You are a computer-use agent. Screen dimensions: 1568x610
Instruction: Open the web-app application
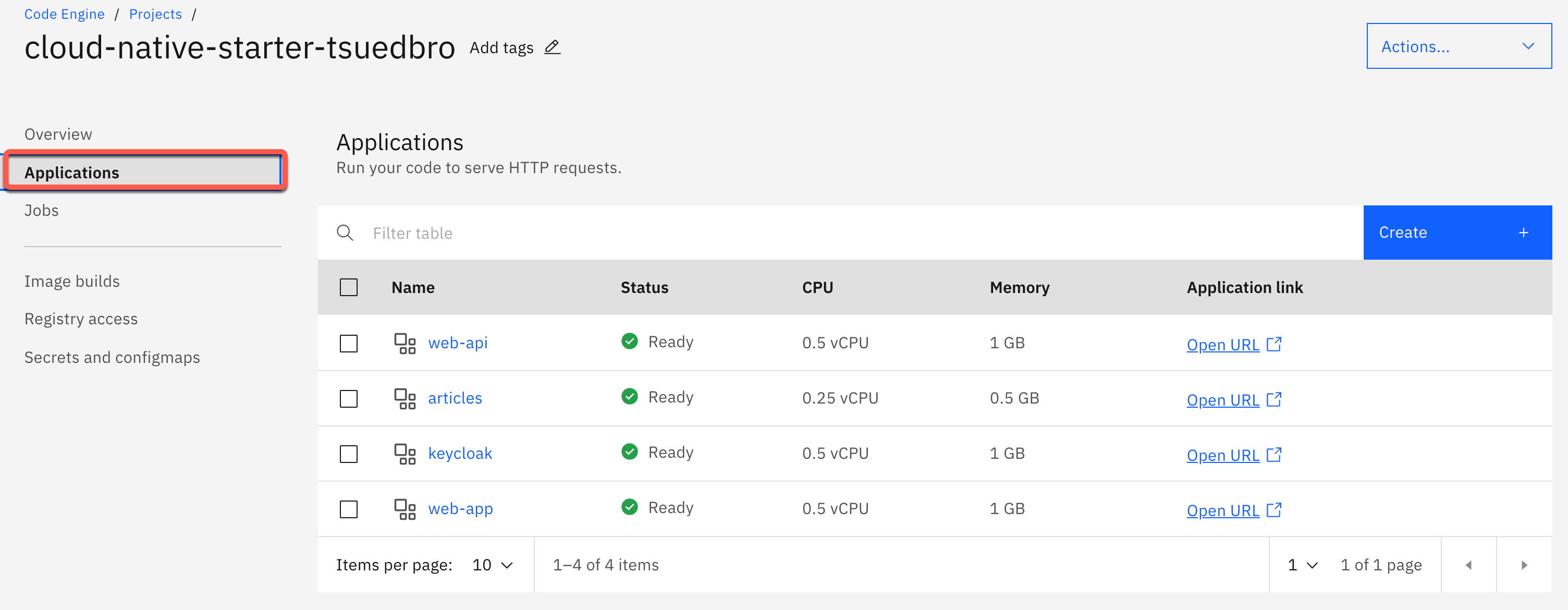pyautogui.click(x=461, y=509)
